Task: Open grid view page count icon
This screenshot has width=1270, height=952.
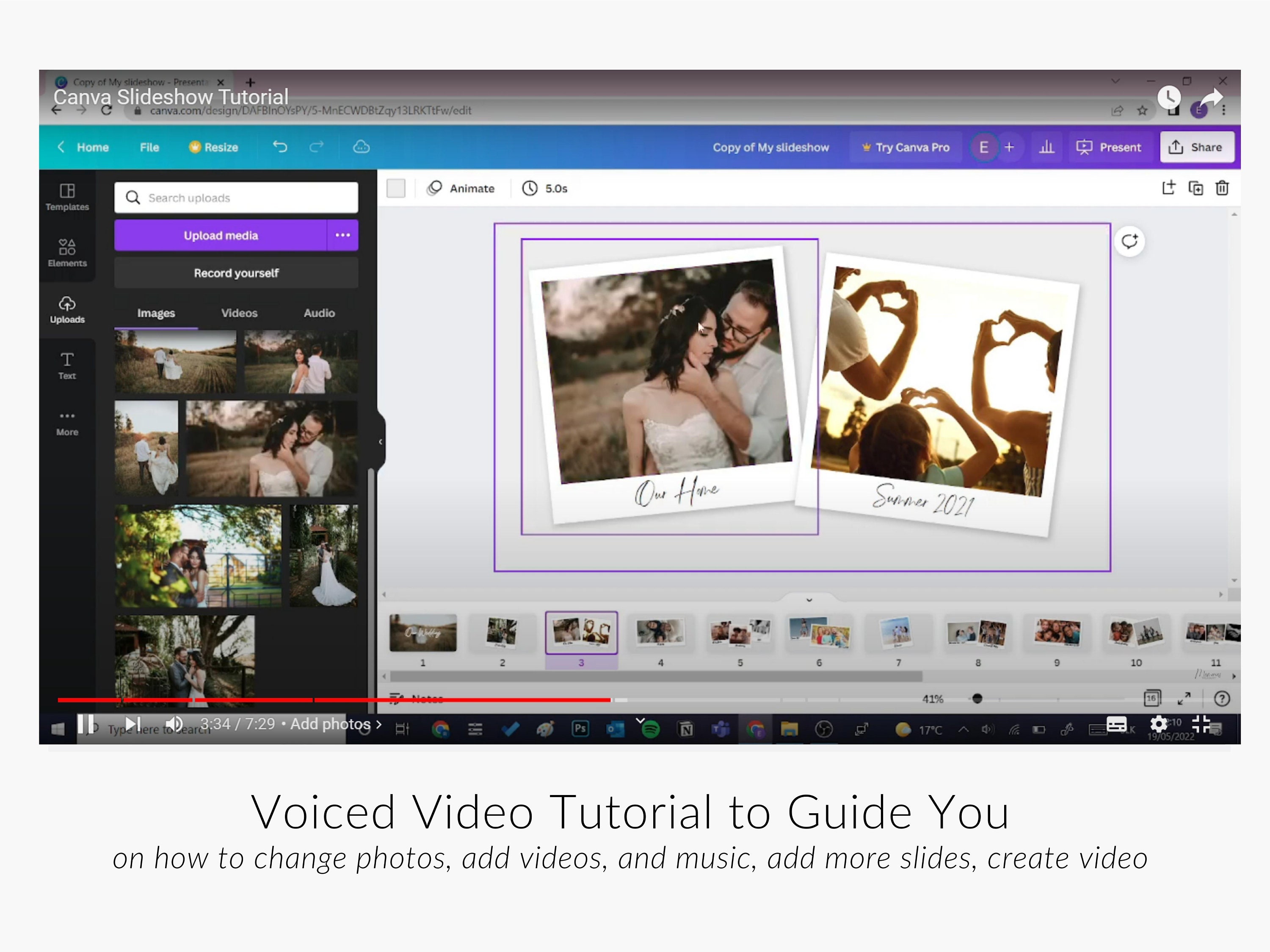Action: pos(1152,698)
